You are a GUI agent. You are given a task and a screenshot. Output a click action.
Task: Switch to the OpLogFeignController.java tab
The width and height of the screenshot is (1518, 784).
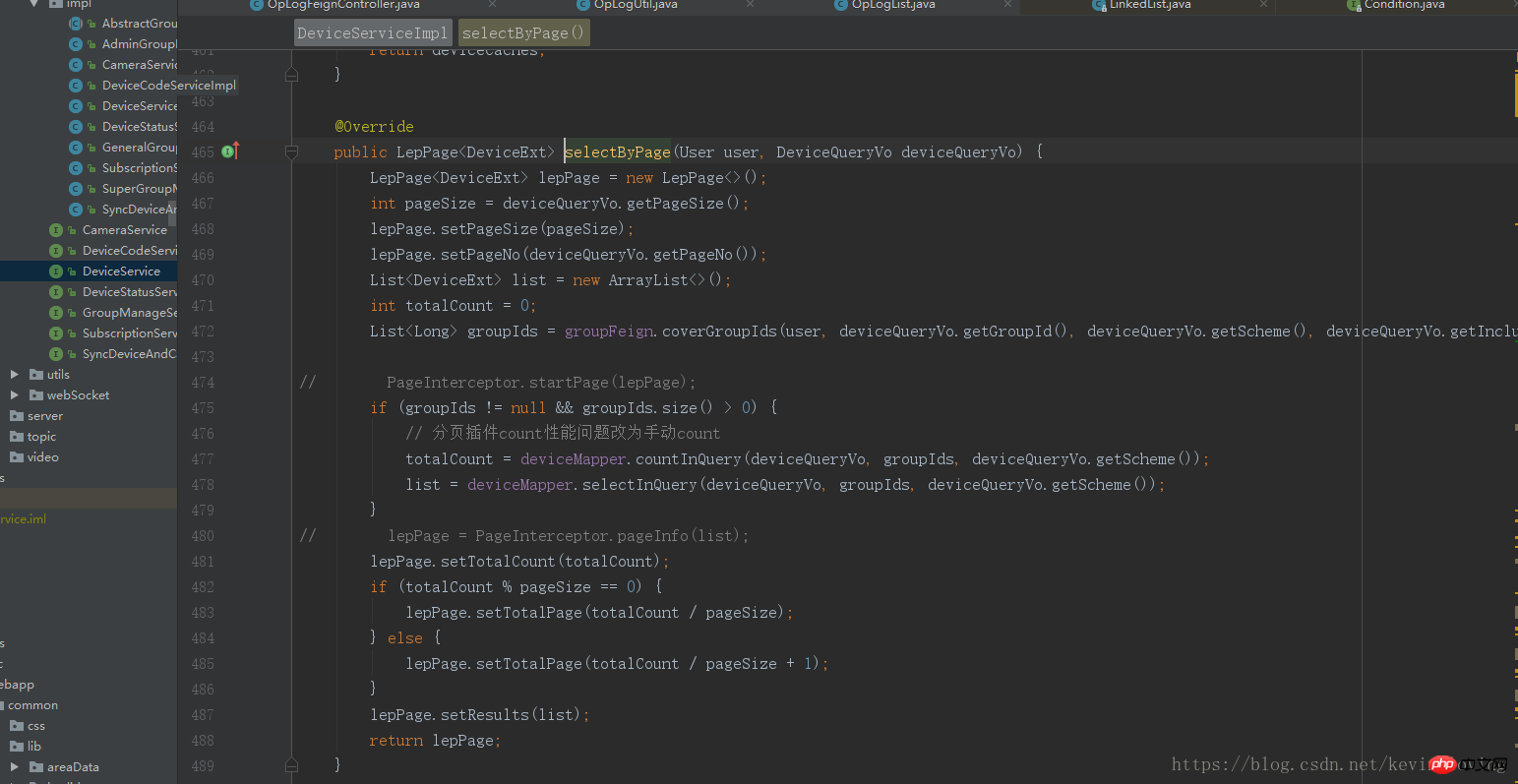click(x=342, y=4)
